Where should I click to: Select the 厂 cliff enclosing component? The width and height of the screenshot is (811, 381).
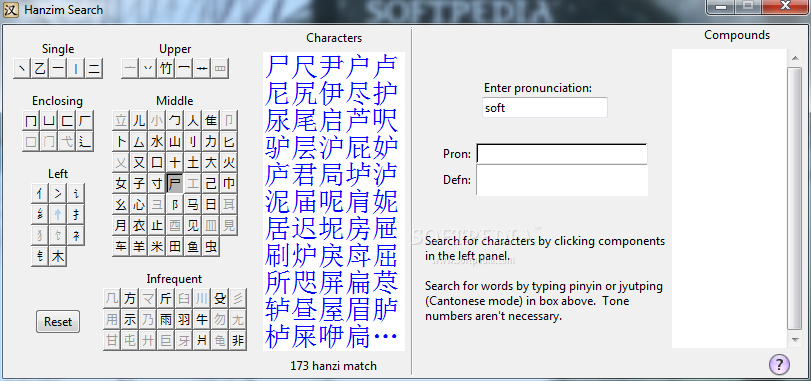point(85,121)
